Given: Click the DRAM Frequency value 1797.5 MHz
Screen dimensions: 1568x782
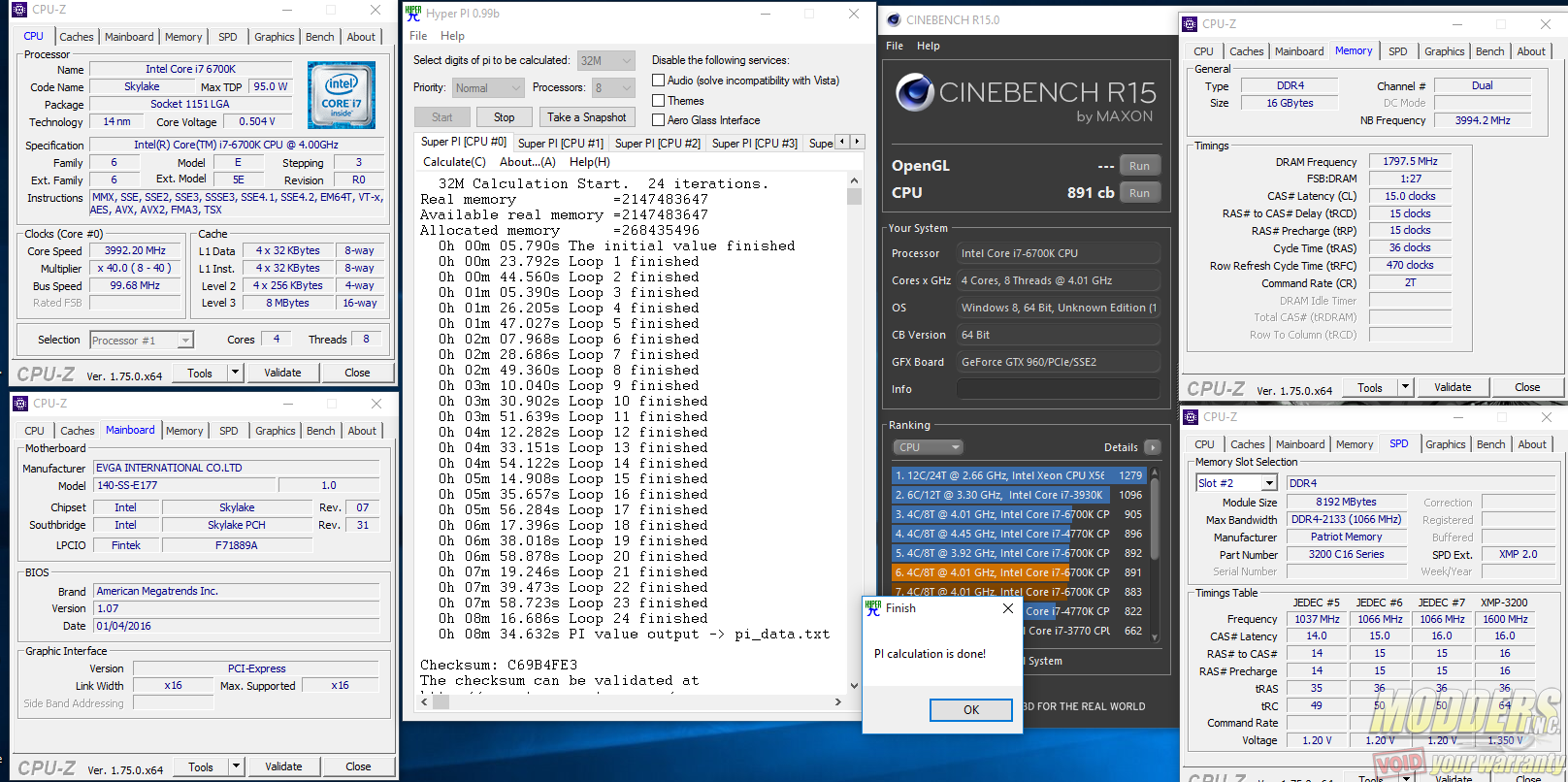Looking at the screenshot, I should (x=1411, y=161).
